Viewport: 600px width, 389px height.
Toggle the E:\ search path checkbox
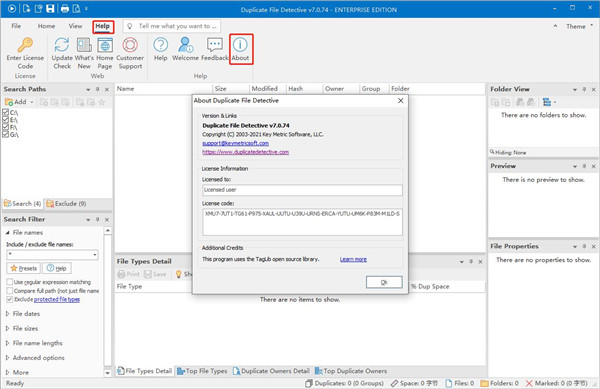pos(5,119)
